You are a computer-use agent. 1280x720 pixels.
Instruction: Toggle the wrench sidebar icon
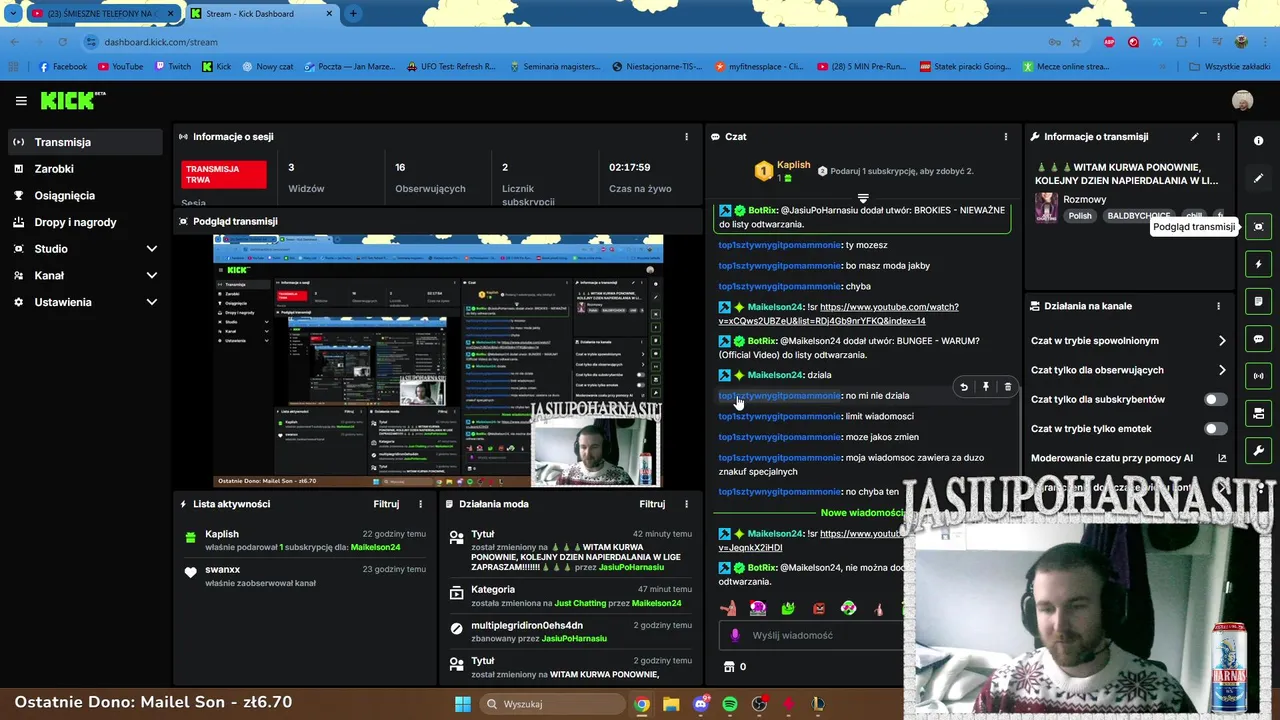click(x=1259, y=450)
